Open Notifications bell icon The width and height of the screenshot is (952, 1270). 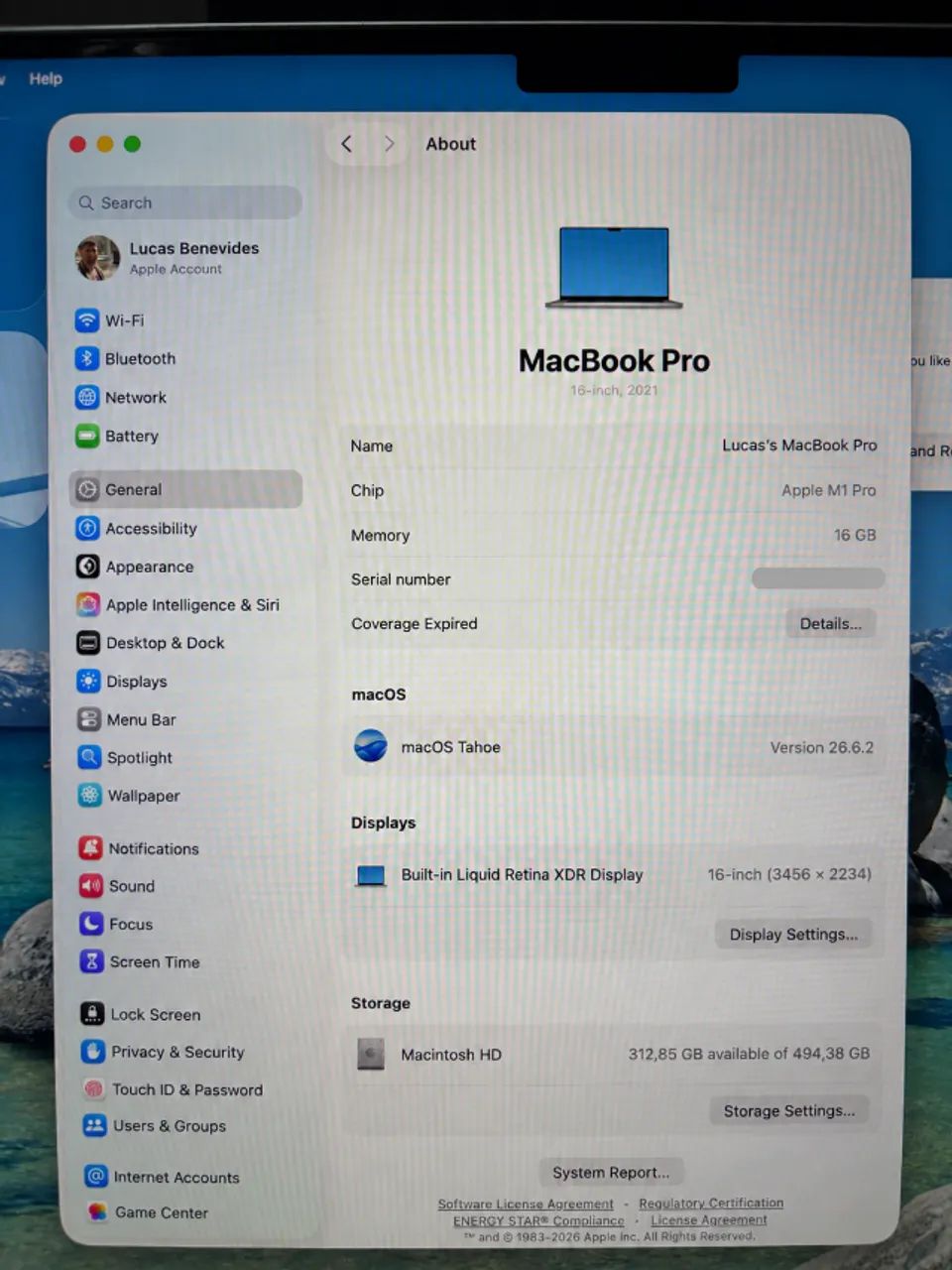[91, 848]
